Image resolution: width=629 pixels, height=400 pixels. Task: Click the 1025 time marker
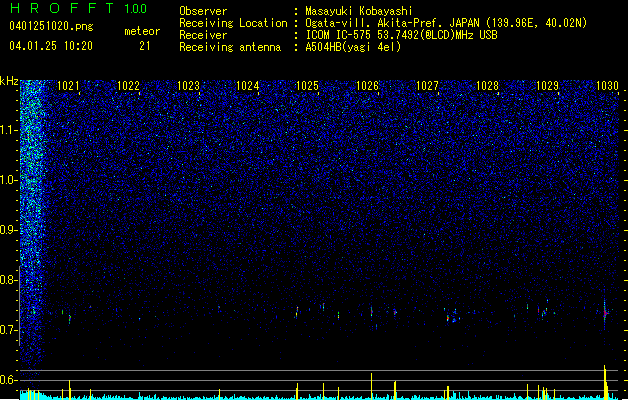click(307, 86)
